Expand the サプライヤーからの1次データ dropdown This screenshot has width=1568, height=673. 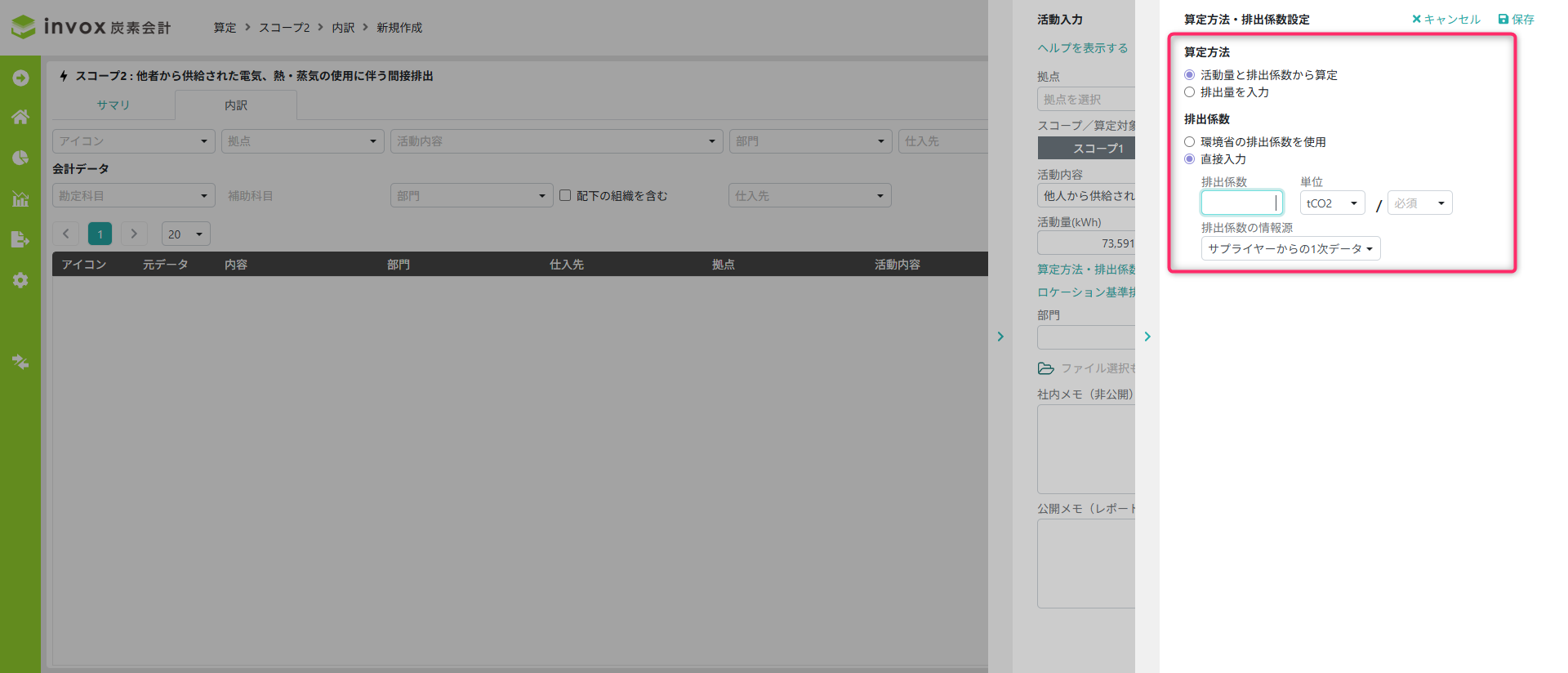pos(1290,249)
